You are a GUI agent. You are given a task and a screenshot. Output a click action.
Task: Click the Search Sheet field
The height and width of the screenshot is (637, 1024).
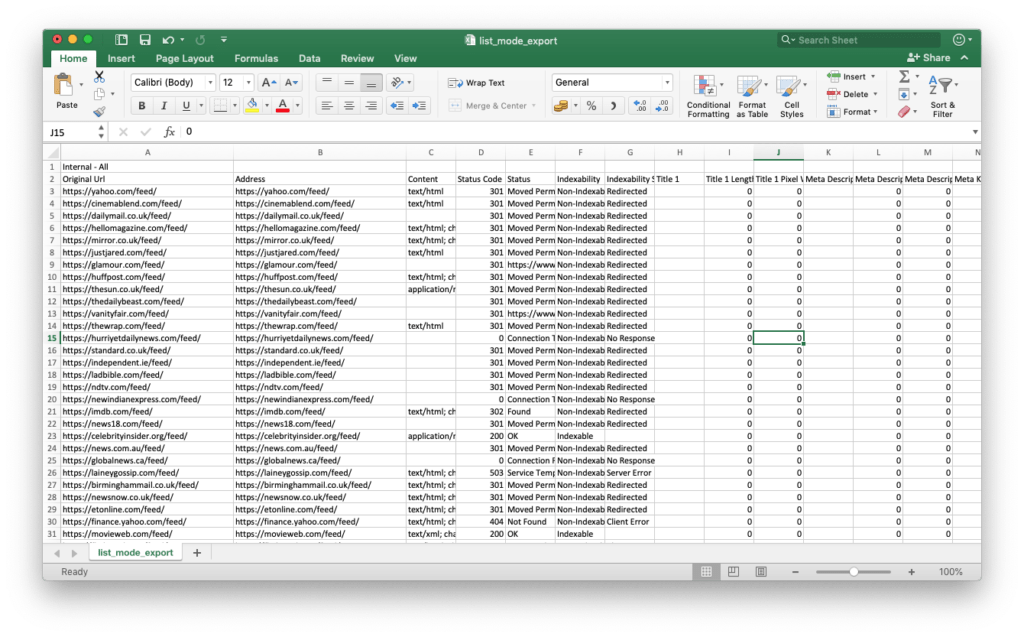click(859, 40)
